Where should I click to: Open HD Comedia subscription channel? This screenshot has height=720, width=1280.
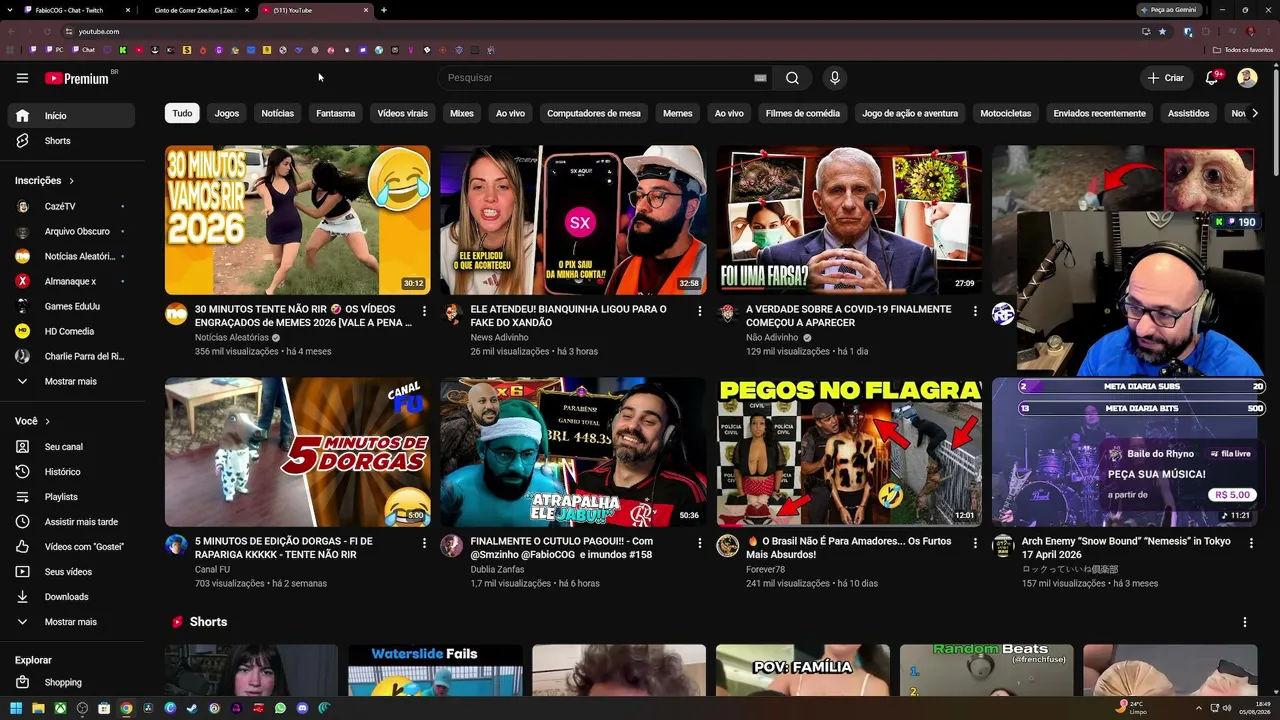(70, 332)
